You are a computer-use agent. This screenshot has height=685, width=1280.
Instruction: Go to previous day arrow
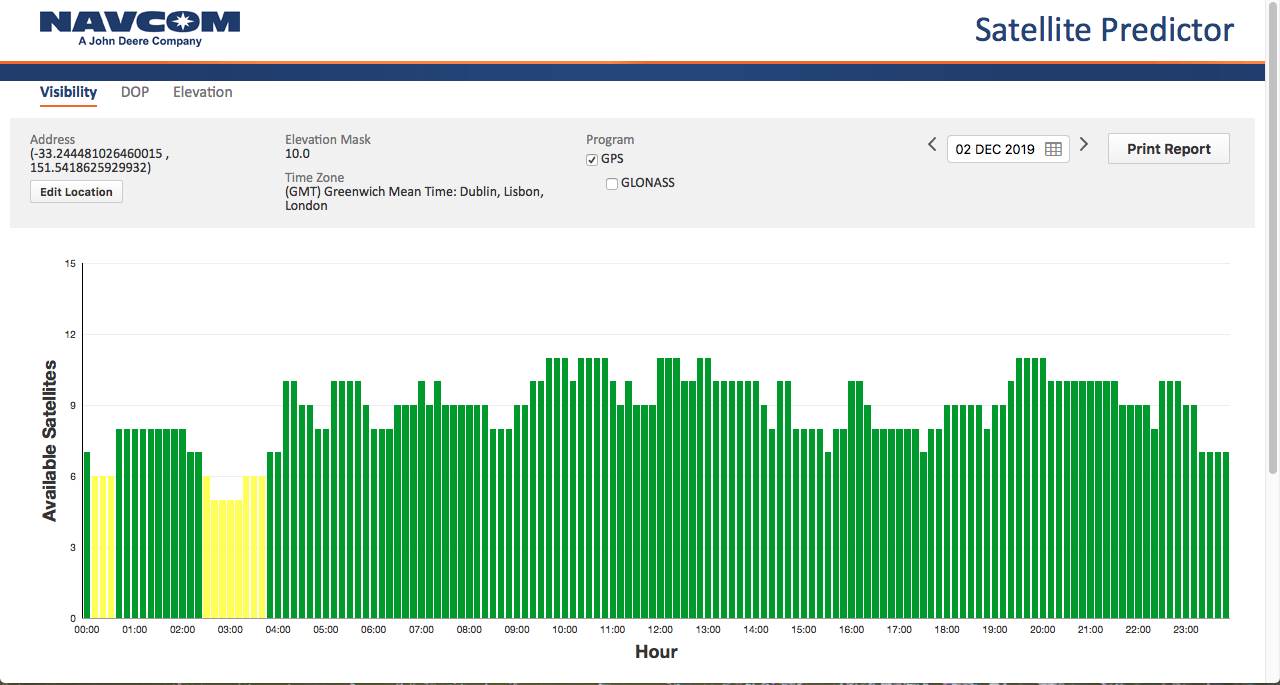(x=932, y=146)
